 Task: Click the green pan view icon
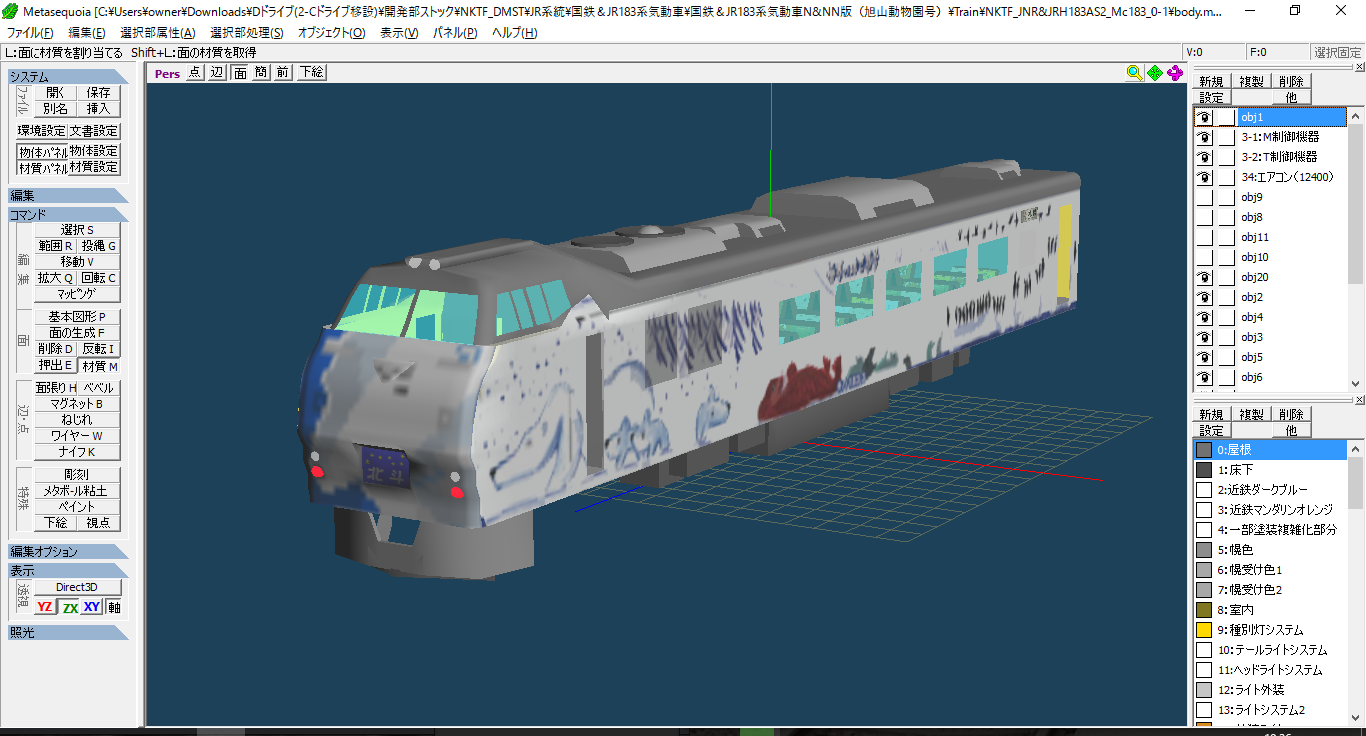click(x=1155, y=72)
